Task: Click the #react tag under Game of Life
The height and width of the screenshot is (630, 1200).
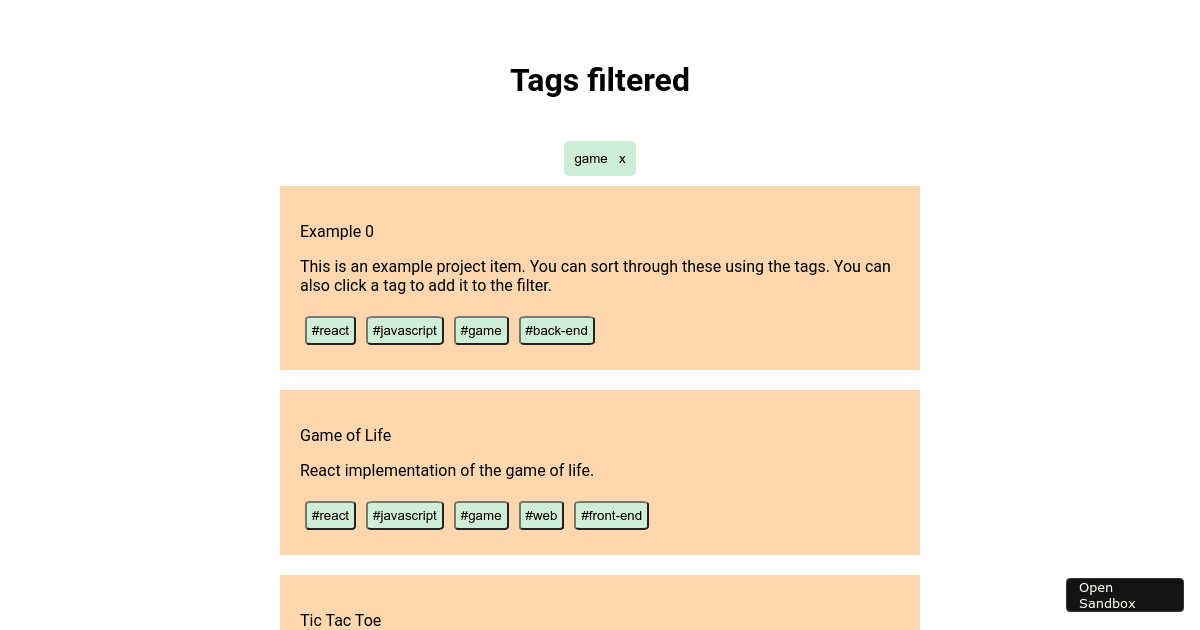Action: click(330, 515)
